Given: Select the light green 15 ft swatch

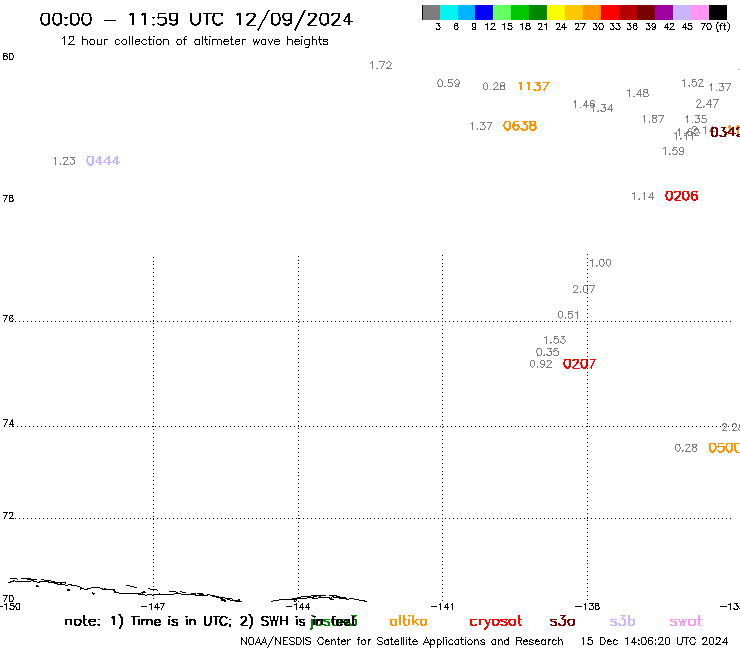Looking at the screenshot, I should pos(502,12).
